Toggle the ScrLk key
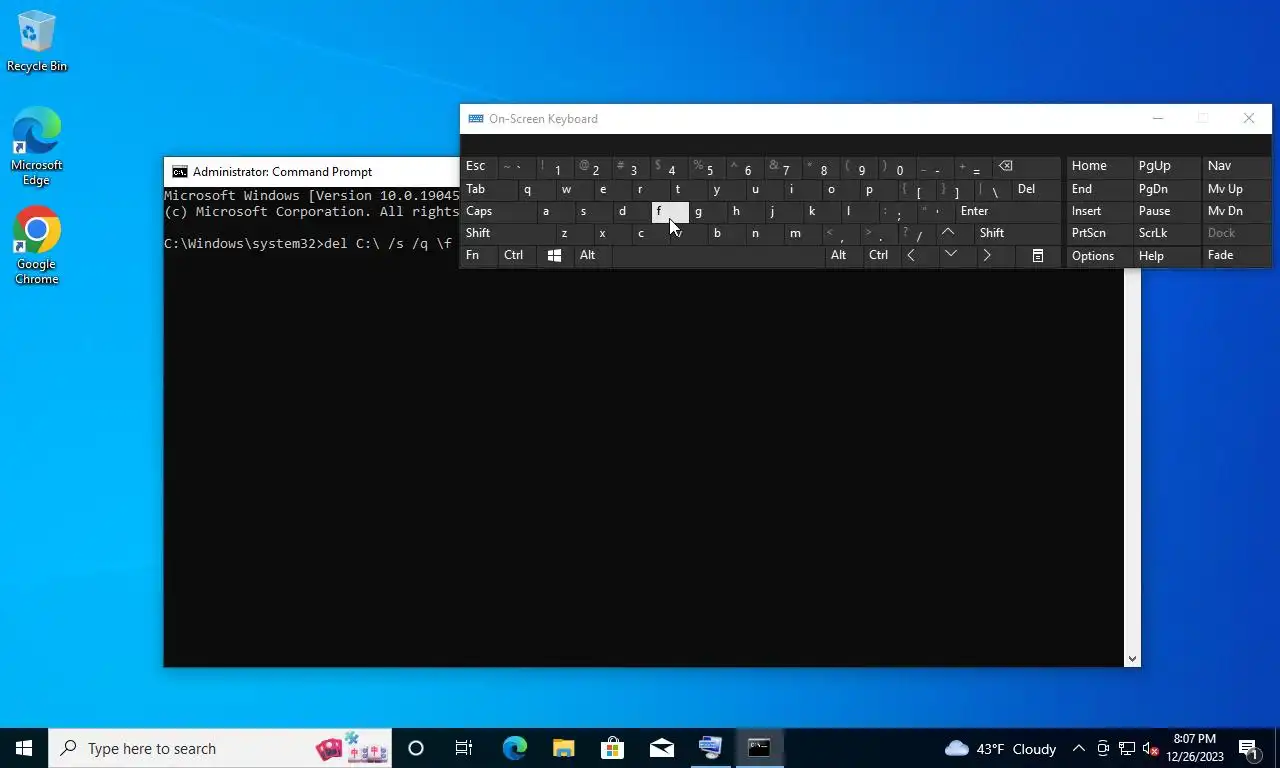 [x=1166, y=233]
